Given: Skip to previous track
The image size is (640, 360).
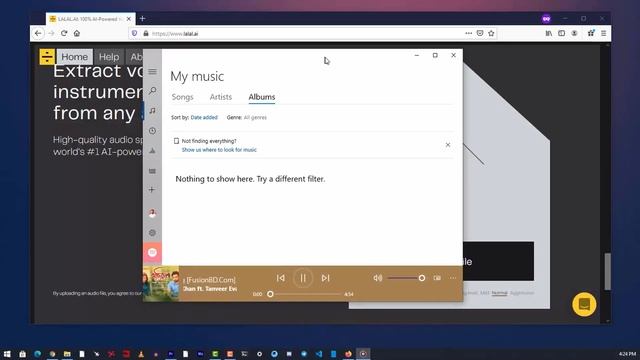Looking at the screenshot, I should coord(281,278).
